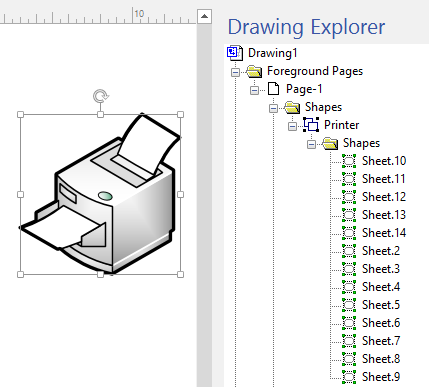Collapse the Shapes node under Printer
Screen dimensions: 429x387
click(x=311, y=144)
